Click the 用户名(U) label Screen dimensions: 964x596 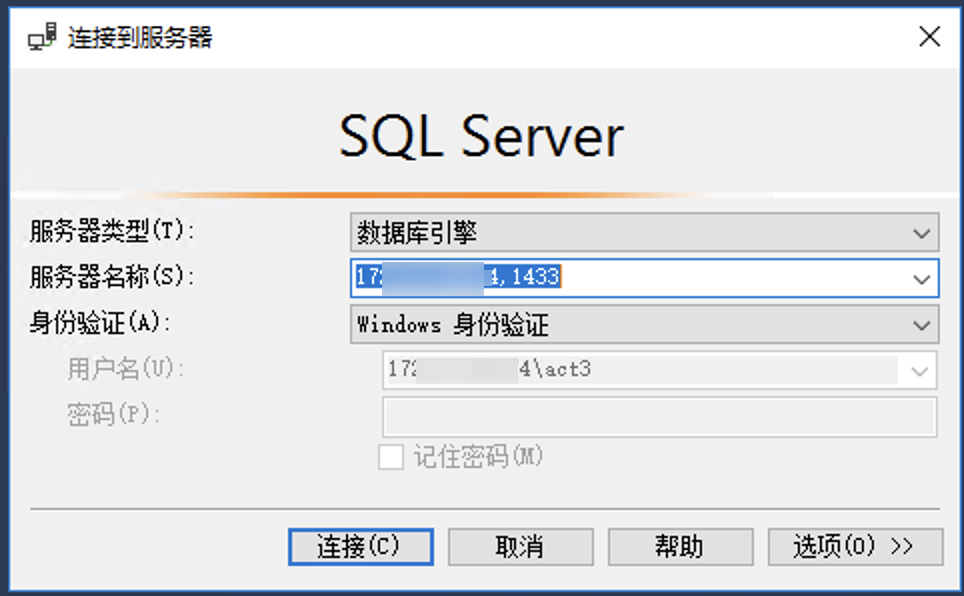click(x=127, y=369)
